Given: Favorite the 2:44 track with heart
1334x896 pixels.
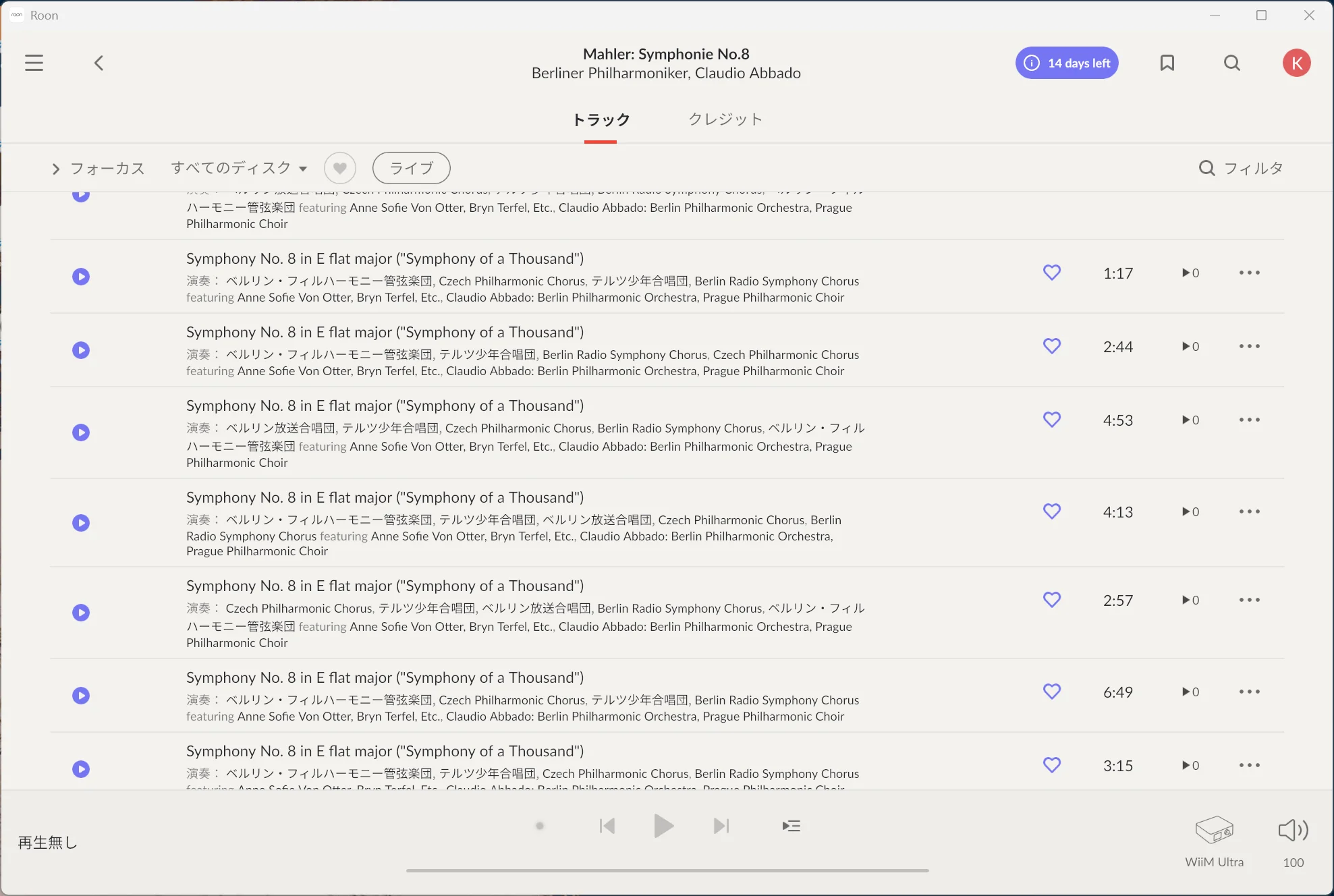Looking at the screenshot, I should [x=1052, y=346].
